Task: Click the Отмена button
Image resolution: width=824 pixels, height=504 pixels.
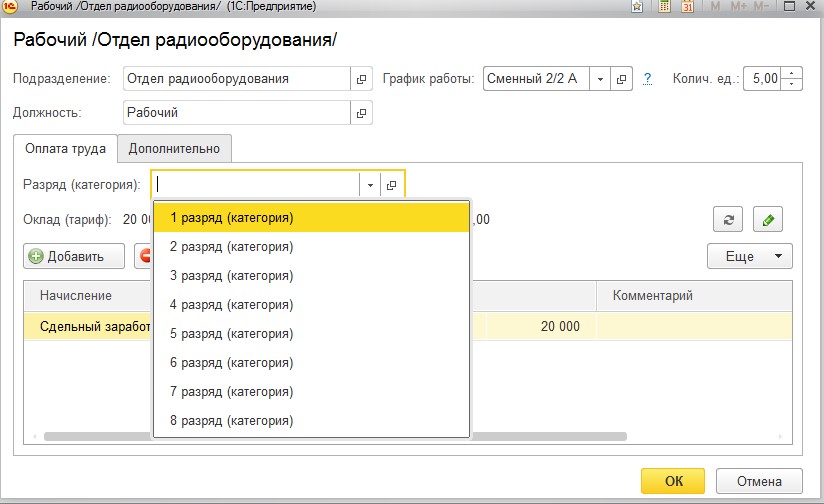Action: coord(759,481)
